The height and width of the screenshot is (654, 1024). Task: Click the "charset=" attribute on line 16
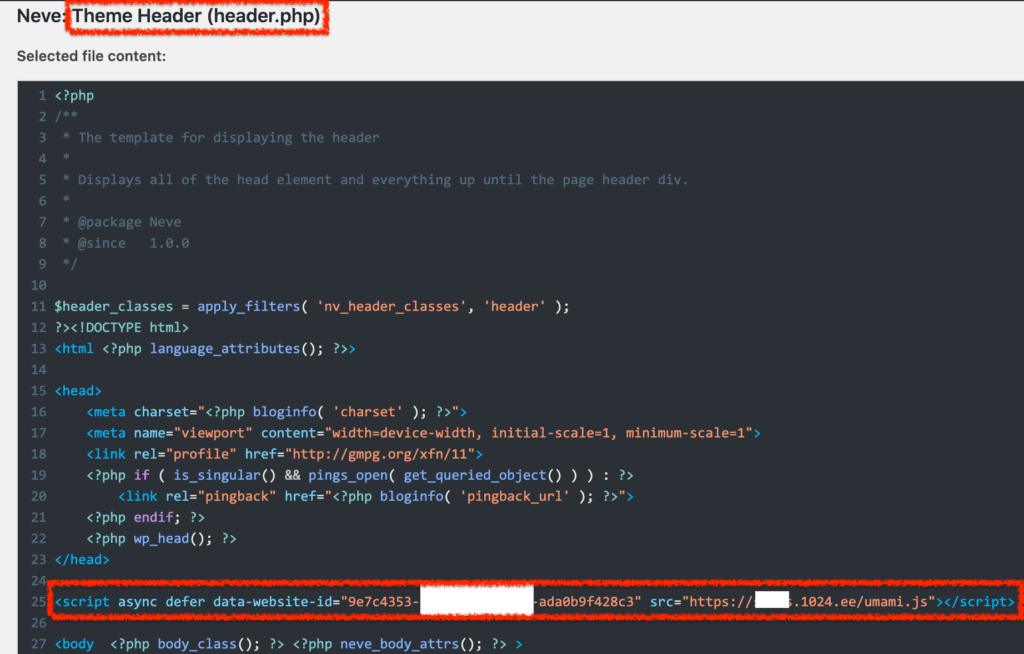point(165,412)
